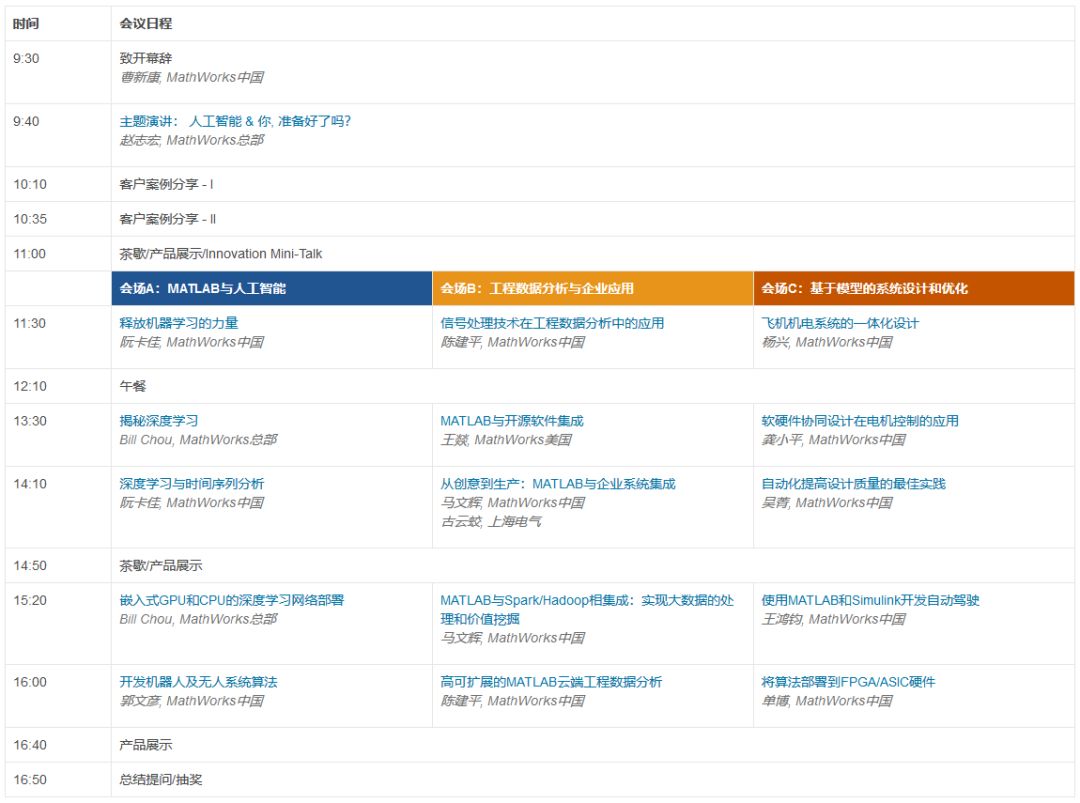Click the "致开幕辞" agenda entry
1080x803 pixels.
tap(145, 59)
